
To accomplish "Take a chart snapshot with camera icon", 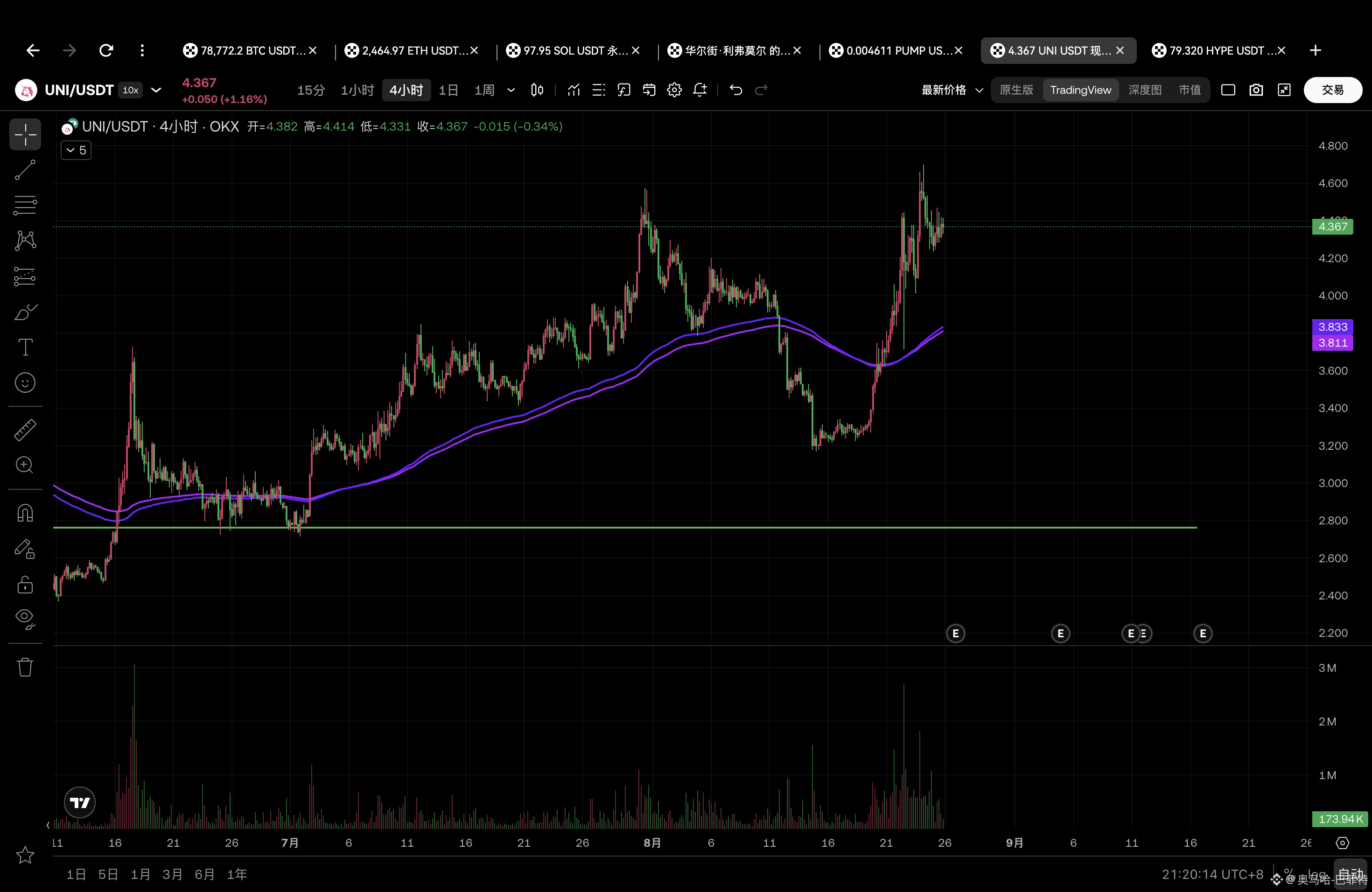I will [1256, 90].
